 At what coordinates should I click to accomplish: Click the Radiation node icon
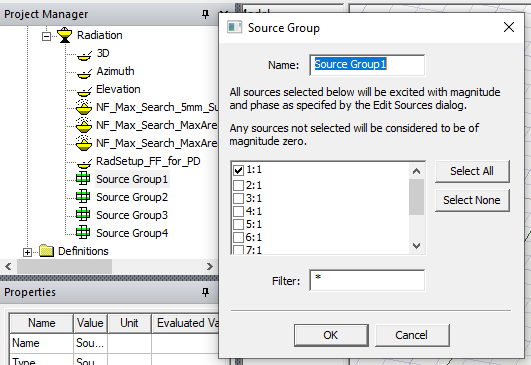click(x=65, y=35)
